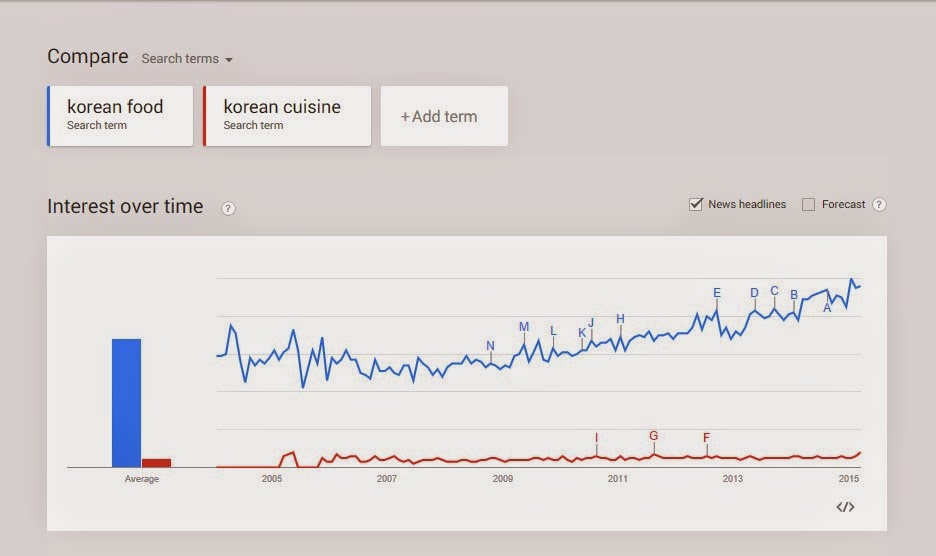936x556 pixels.
Task: Select the korean food search term
Action: click(x=120, y=116)
